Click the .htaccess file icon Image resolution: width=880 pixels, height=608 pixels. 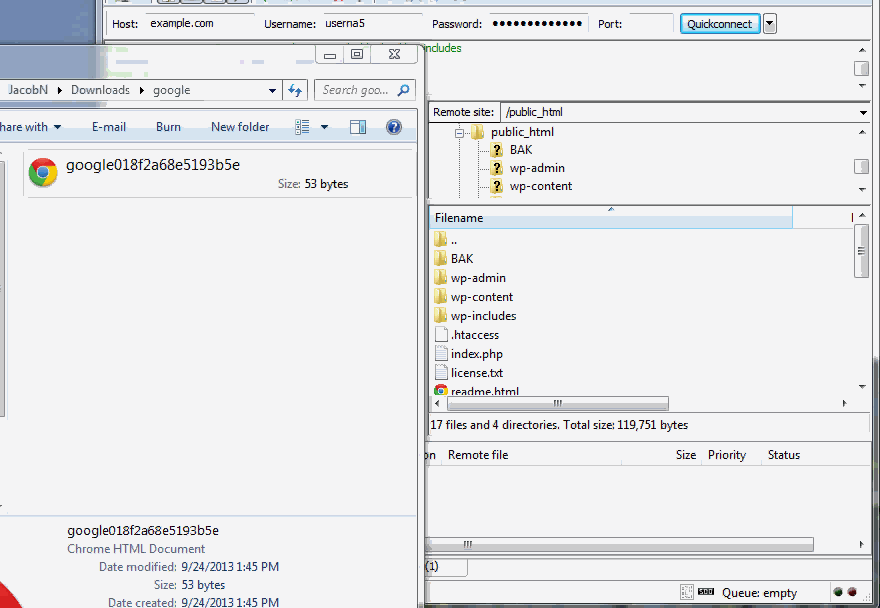[442, 335]
